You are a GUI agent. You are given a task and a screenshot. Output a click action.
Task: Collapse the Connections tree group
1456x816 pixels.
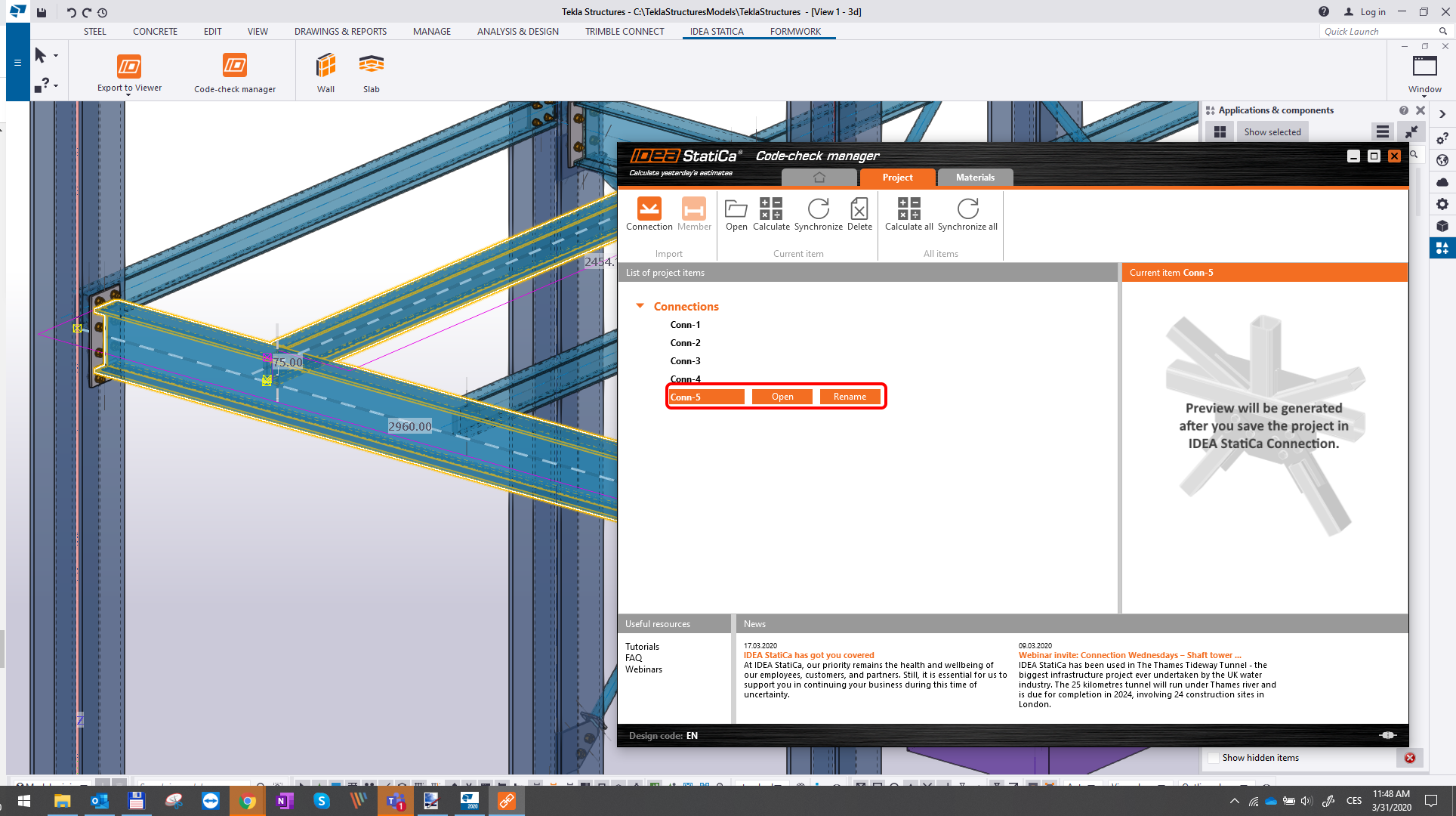coord(640,306)
